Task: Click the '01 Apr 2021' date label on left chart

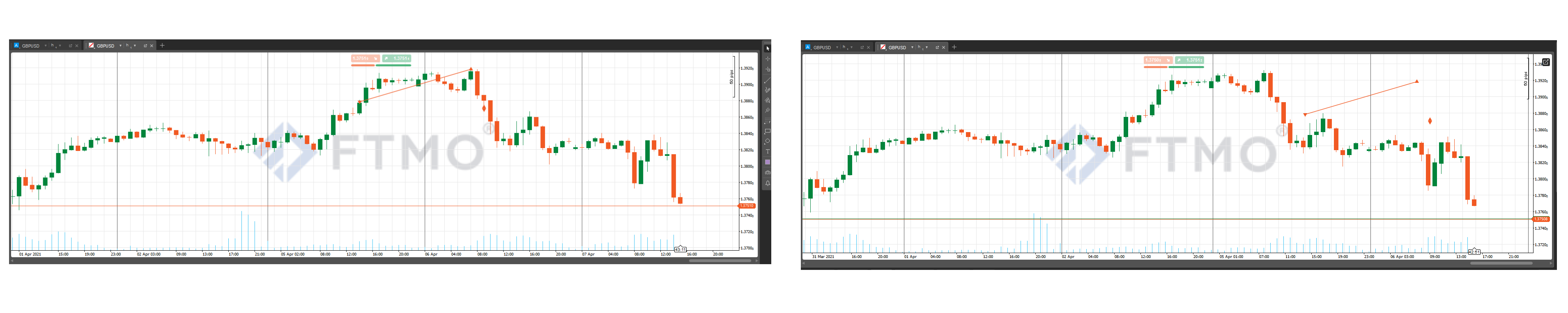Action: (x=30, y=254)
